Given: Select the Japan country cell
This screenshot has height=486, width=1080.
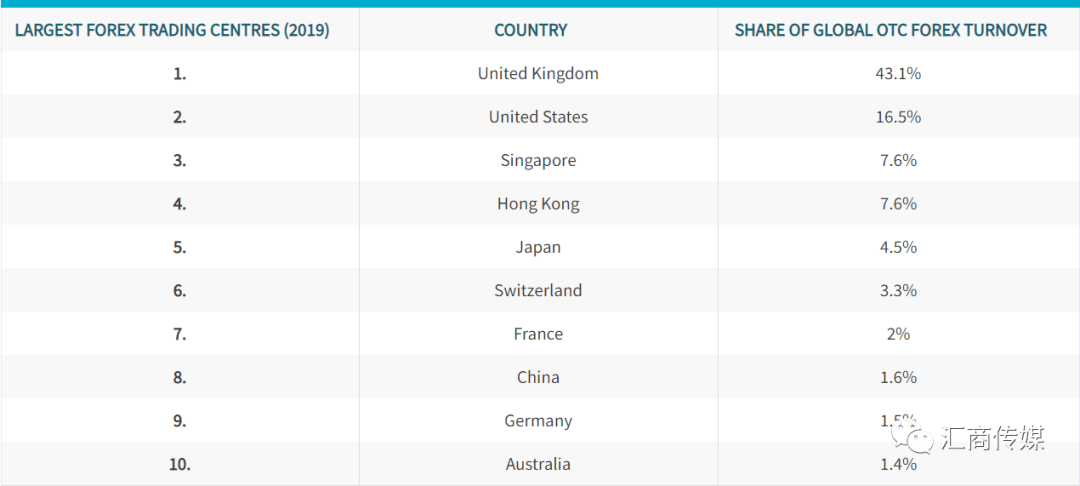Looking at the screenshot, I should [539, 247].
